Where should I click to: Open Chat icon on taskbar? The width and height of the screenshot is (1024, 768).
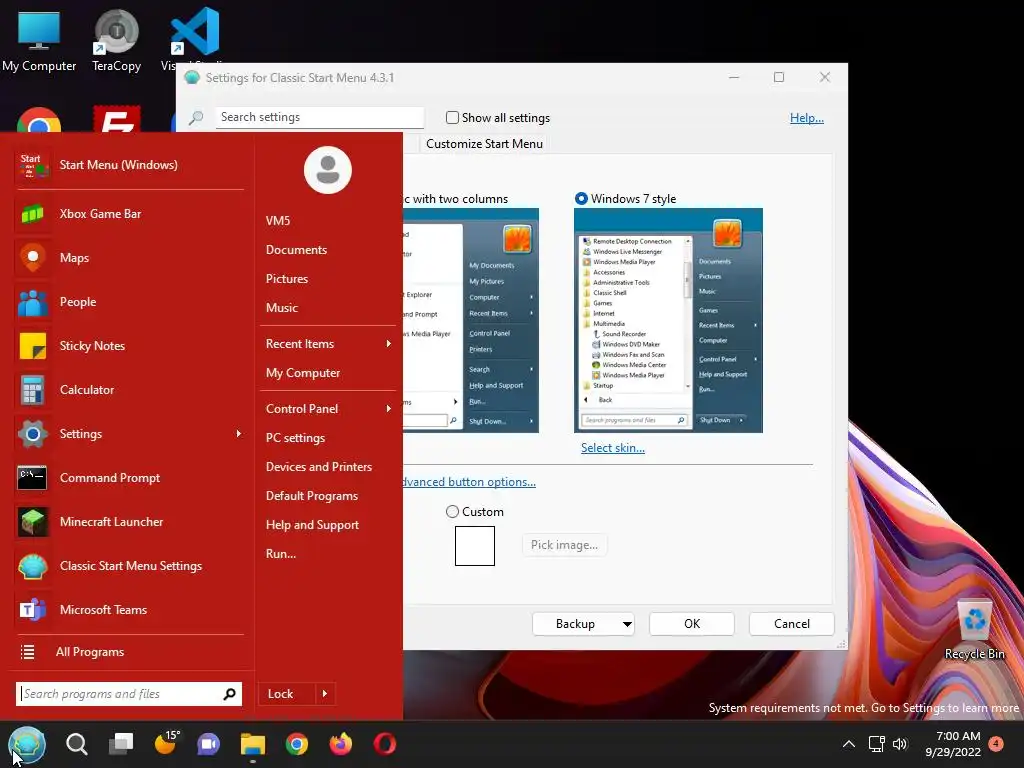point(209,744)
